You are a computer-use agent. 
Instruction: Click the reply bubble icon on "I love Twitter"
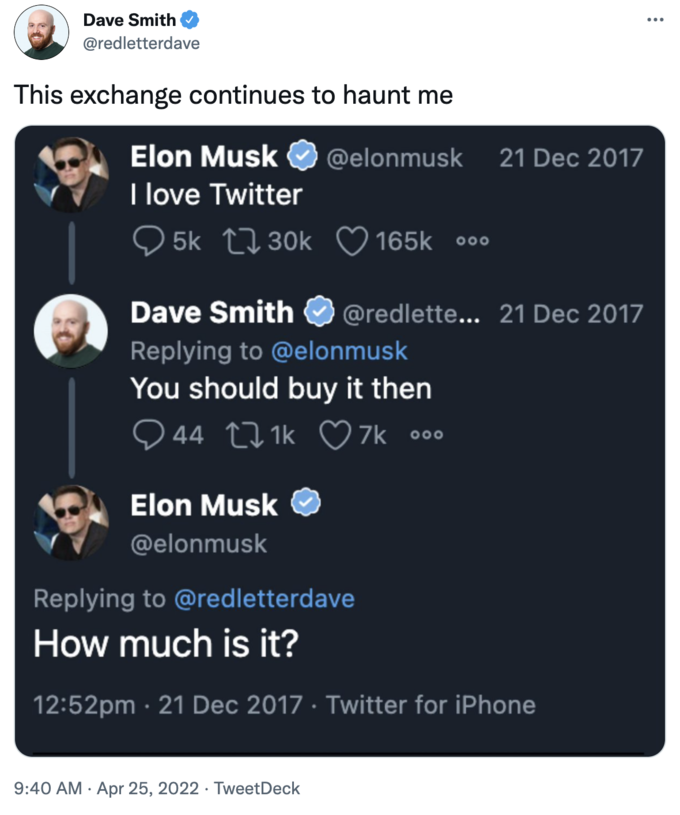pos(148,241)
